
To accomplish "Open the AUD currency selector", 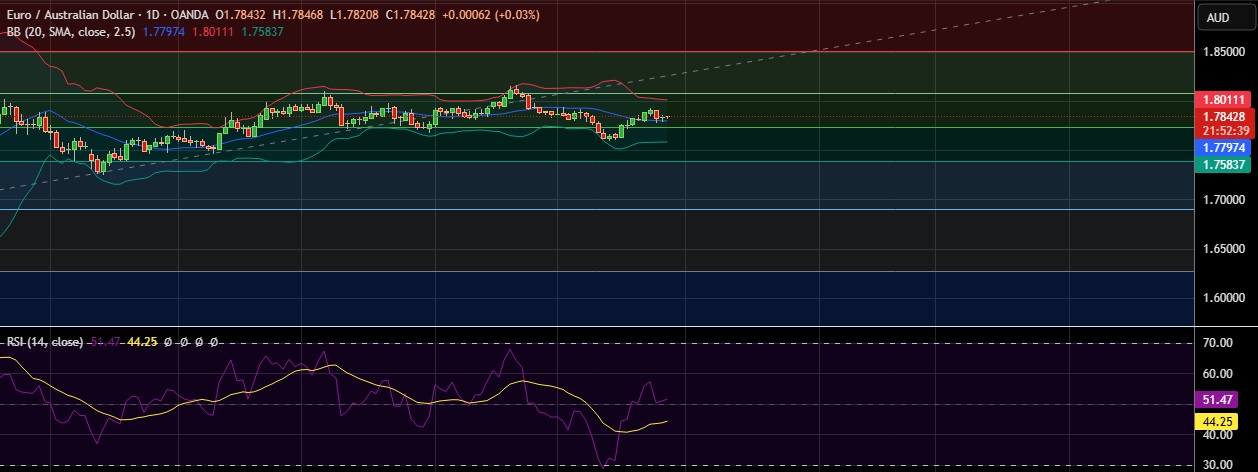I will point(1218,17).
